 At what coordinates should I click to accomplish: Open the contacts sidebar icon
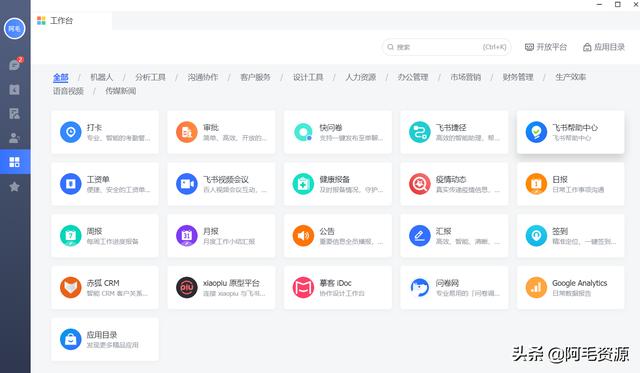point(15,138)
